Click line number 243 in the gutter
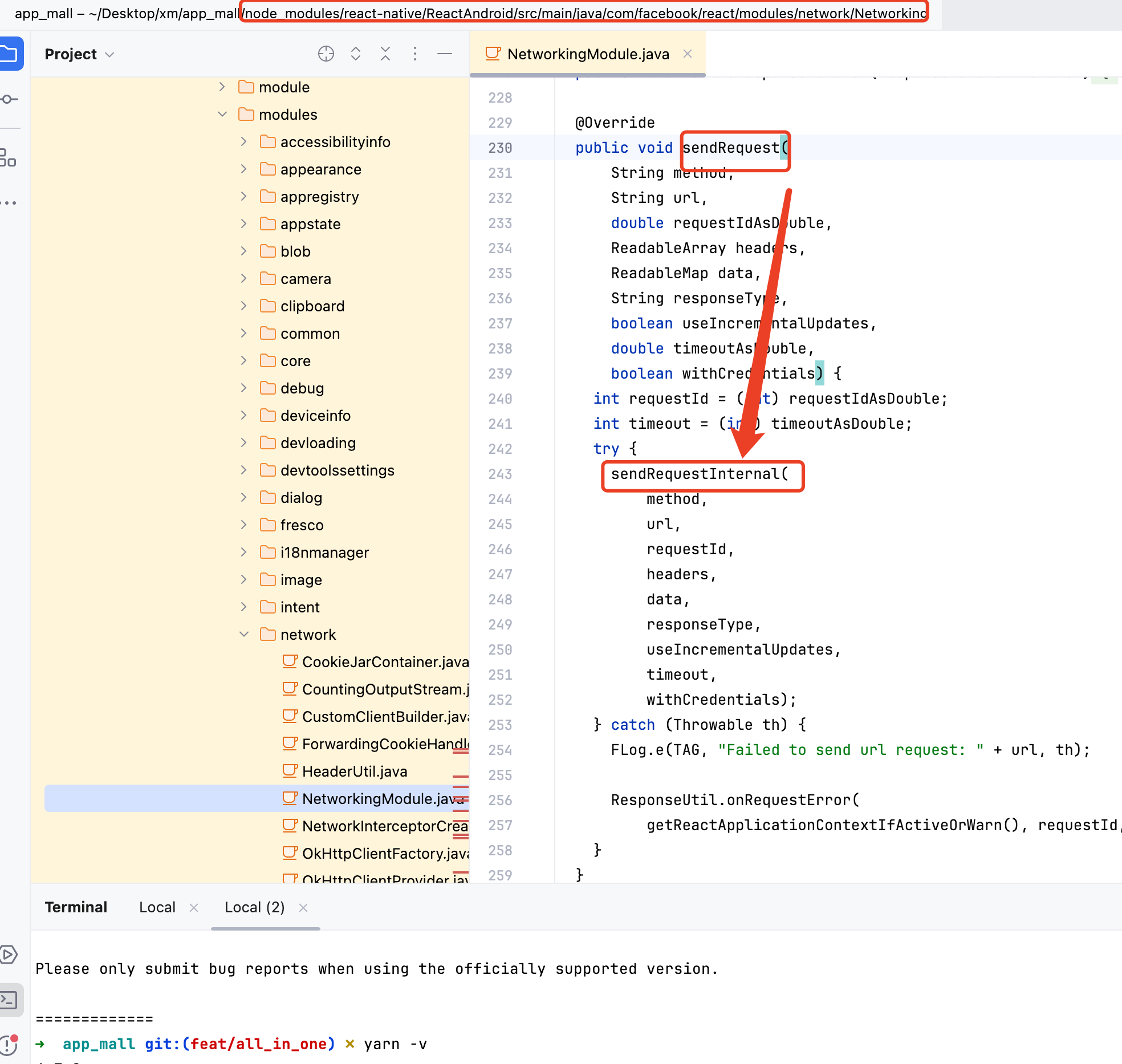The image size is (1122, 1064). click(x=500, y=474)
